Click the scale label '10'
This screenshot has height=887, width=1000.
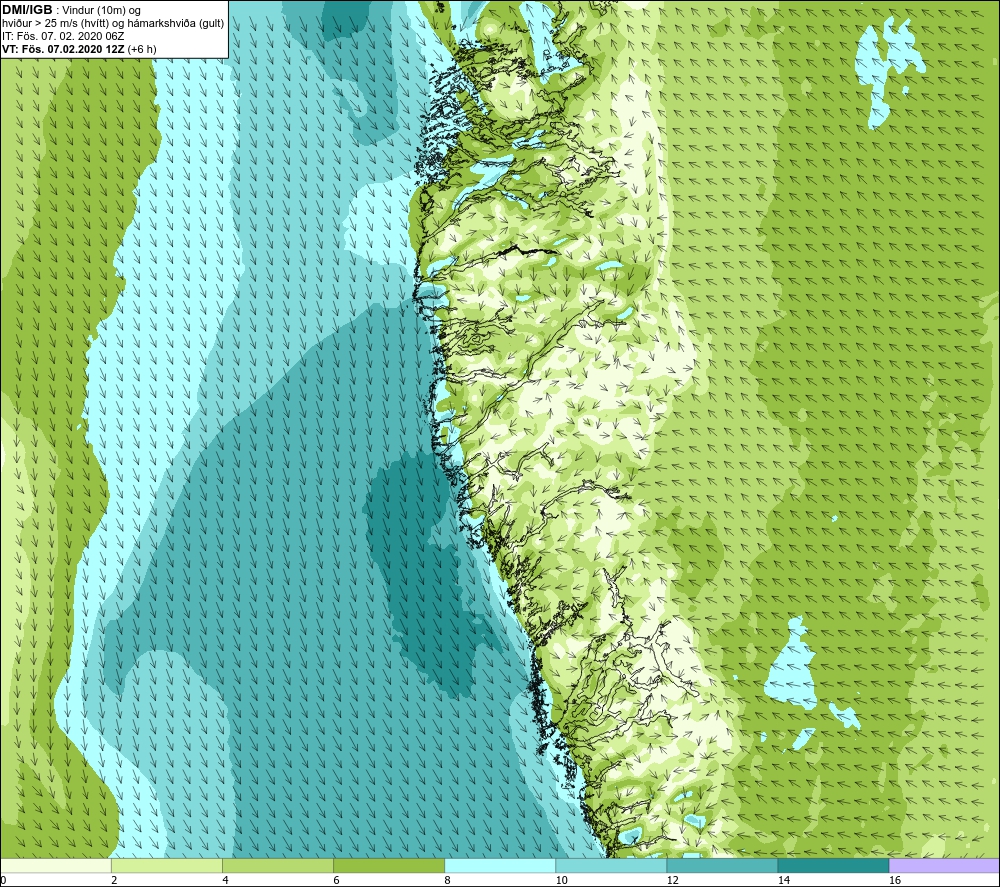point(561,880)
